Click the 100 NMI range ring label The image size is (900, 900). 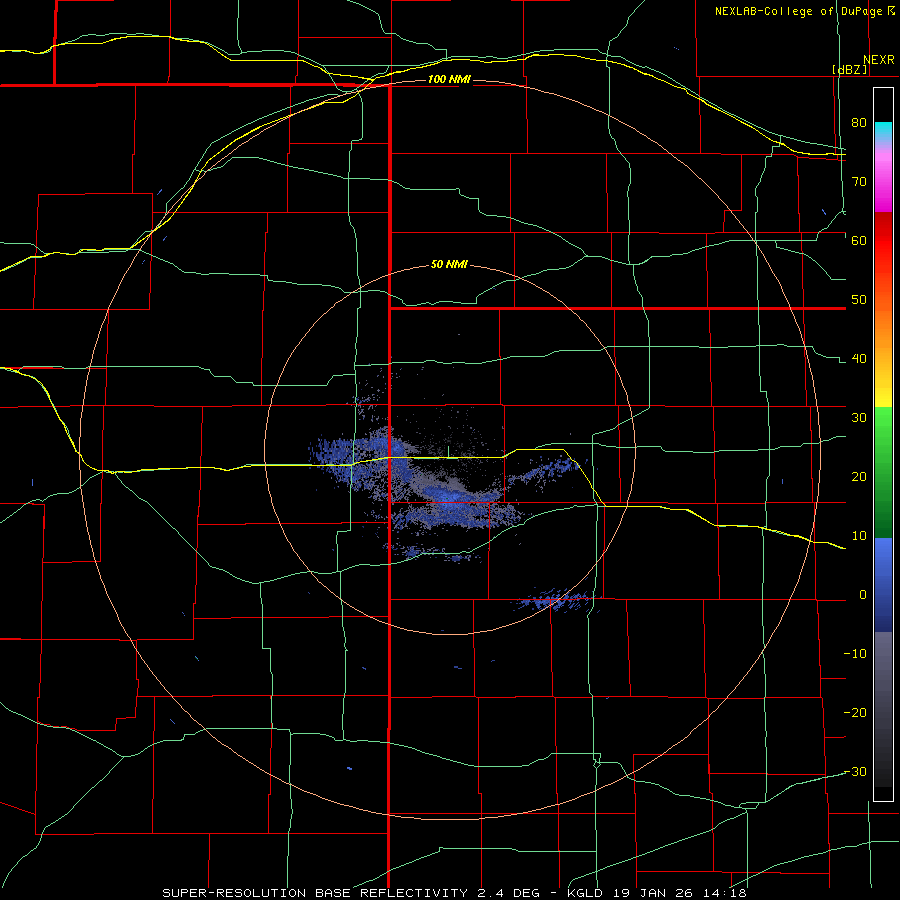click(x=449, y=79)
